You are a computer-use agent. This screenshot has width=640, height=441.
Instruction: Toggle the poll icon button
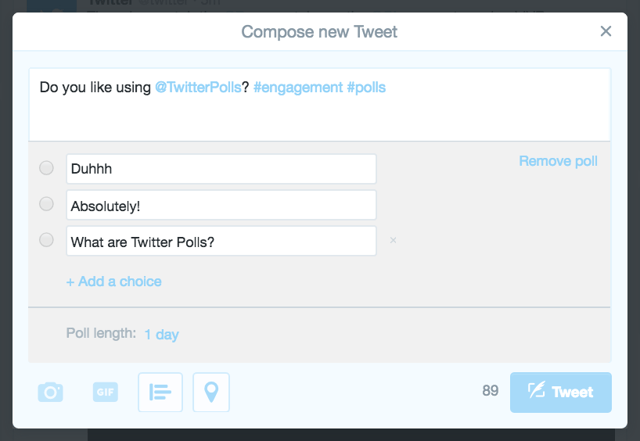click(x=160, y=392)
